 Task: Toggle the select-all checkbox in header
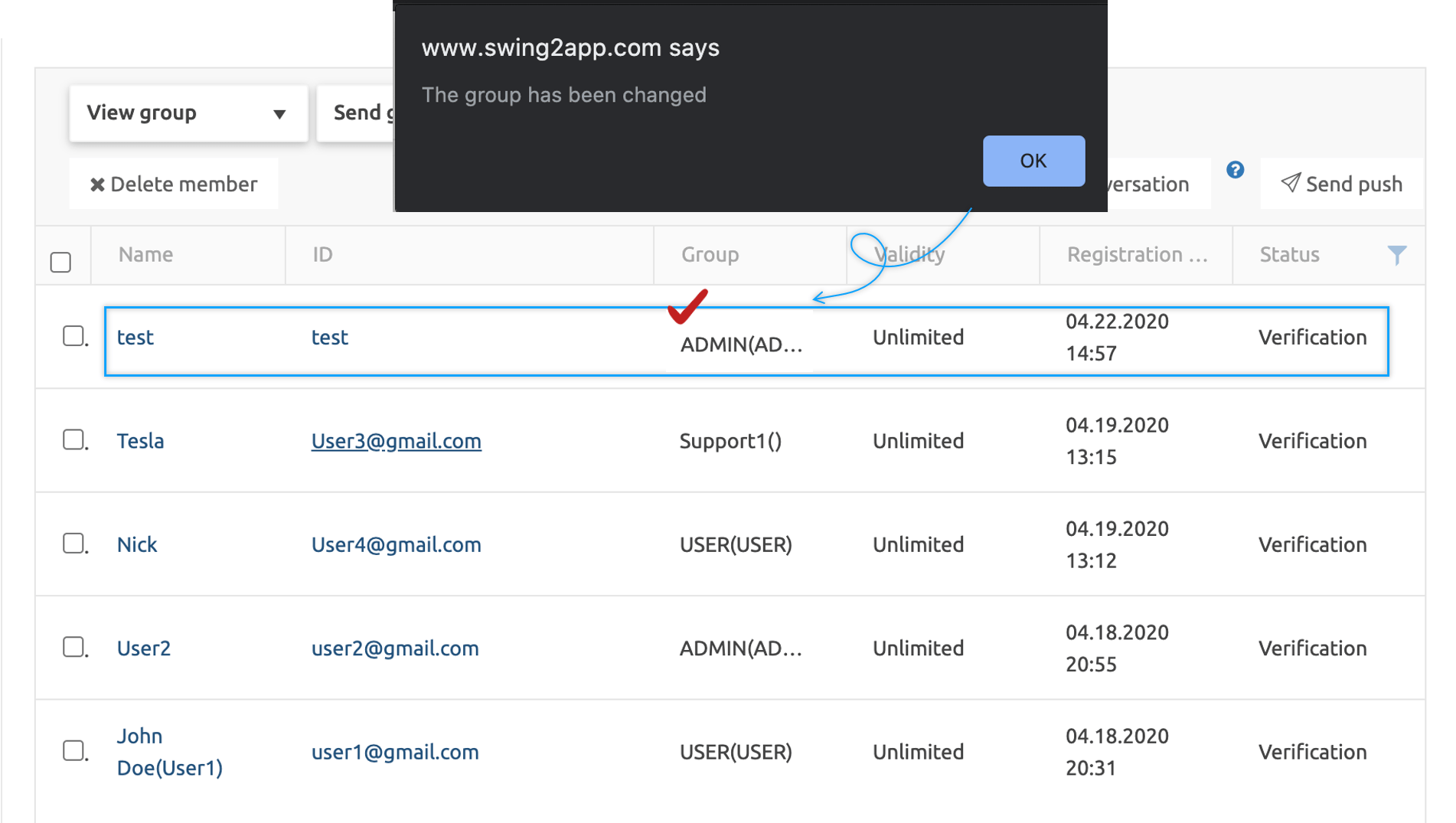coord(60,262)
